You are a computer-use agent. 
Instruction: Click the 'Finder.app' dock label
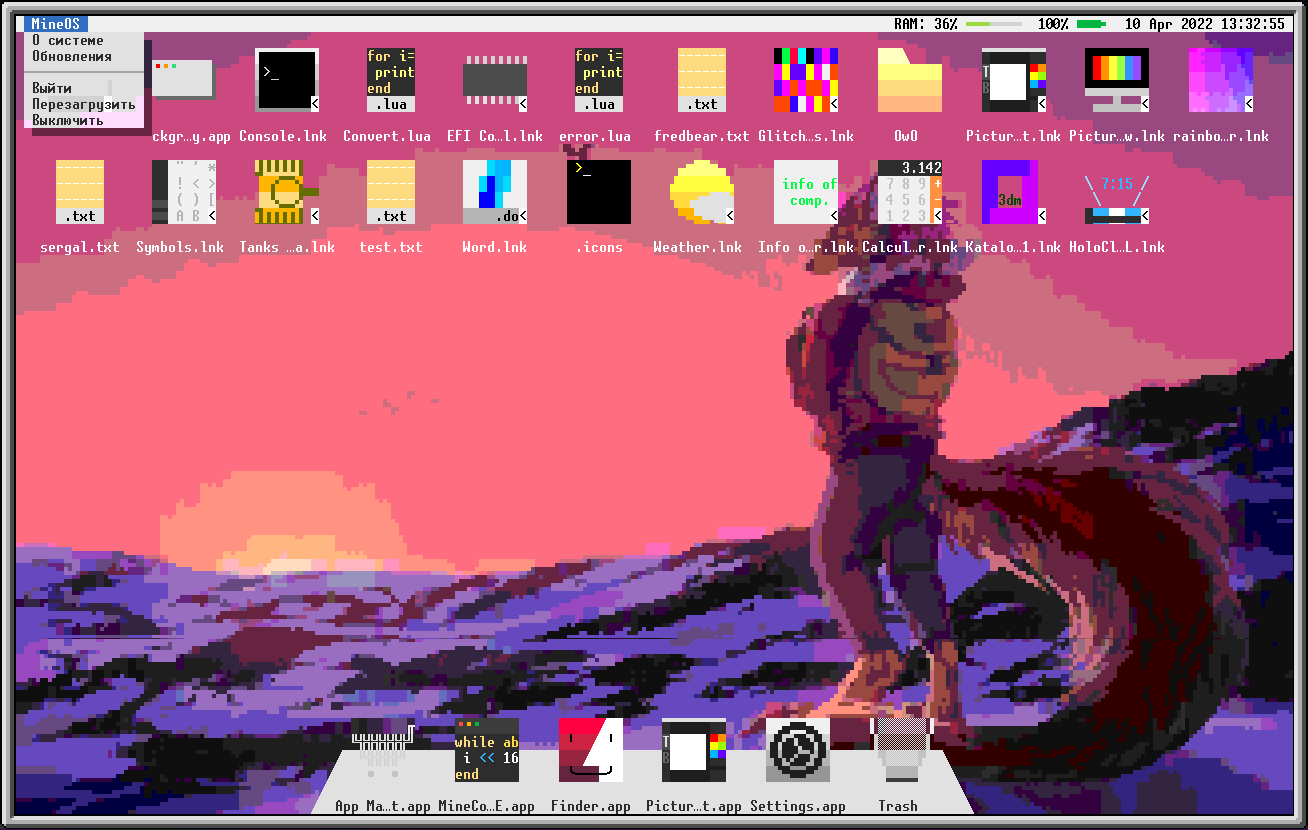(x=591, y=806)
